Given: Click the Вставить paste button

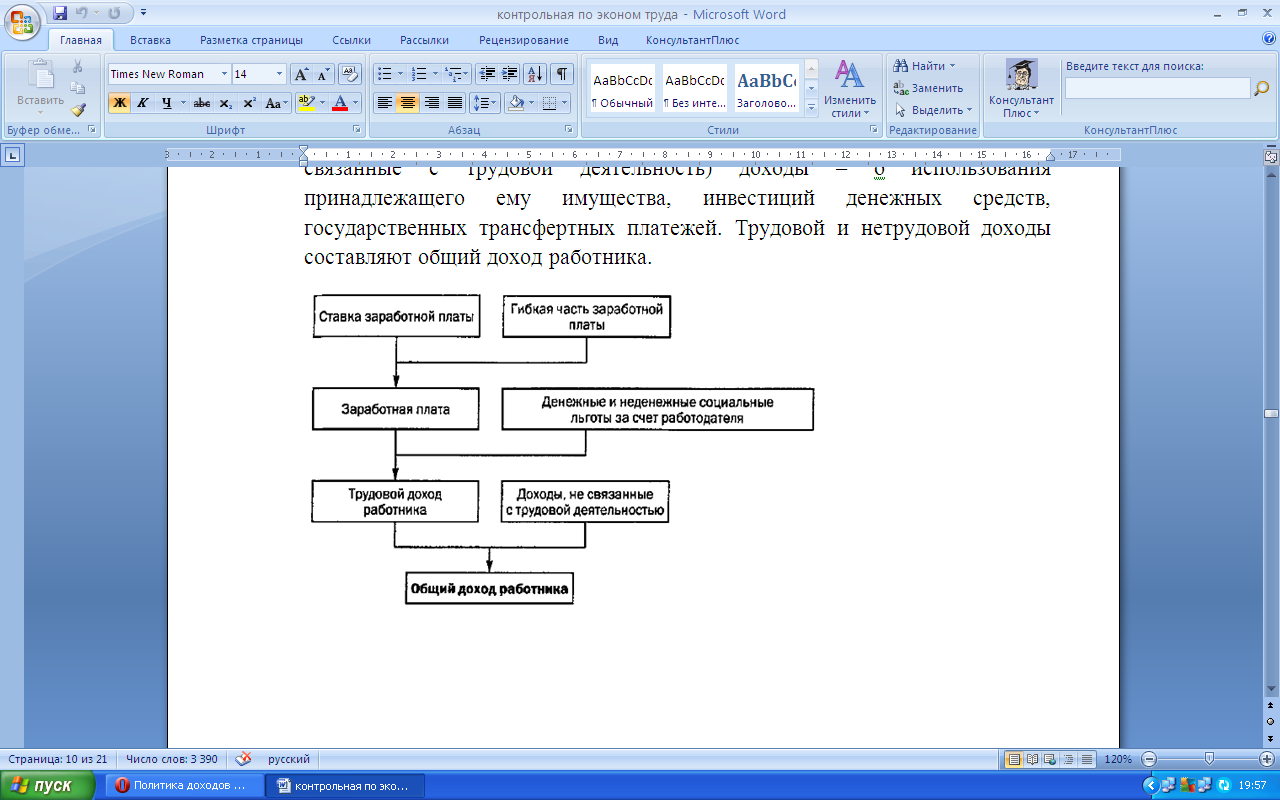Looking at the screenshot, I should 40,88.
